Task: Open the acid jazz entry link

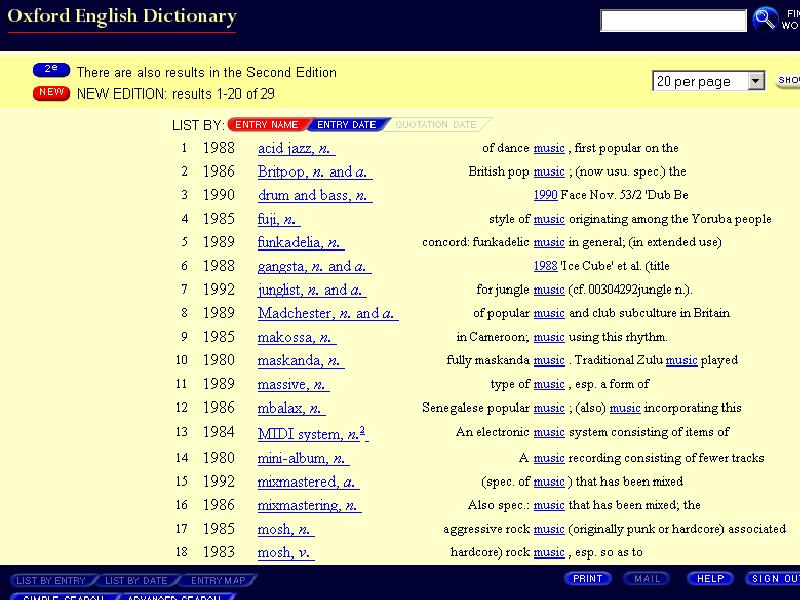Action: 295,148
